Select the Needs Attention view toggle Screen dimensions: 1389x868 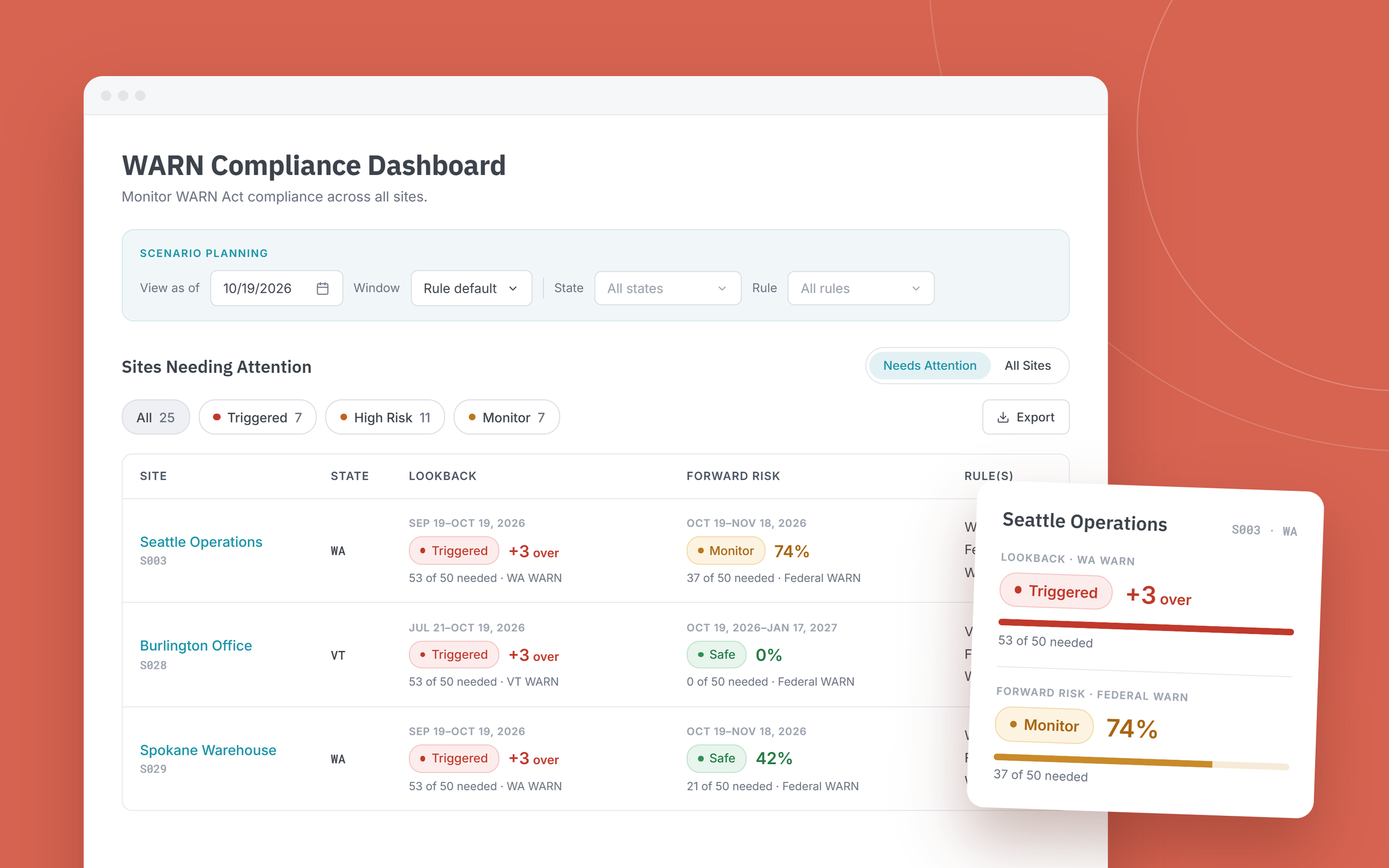point(929,365)
